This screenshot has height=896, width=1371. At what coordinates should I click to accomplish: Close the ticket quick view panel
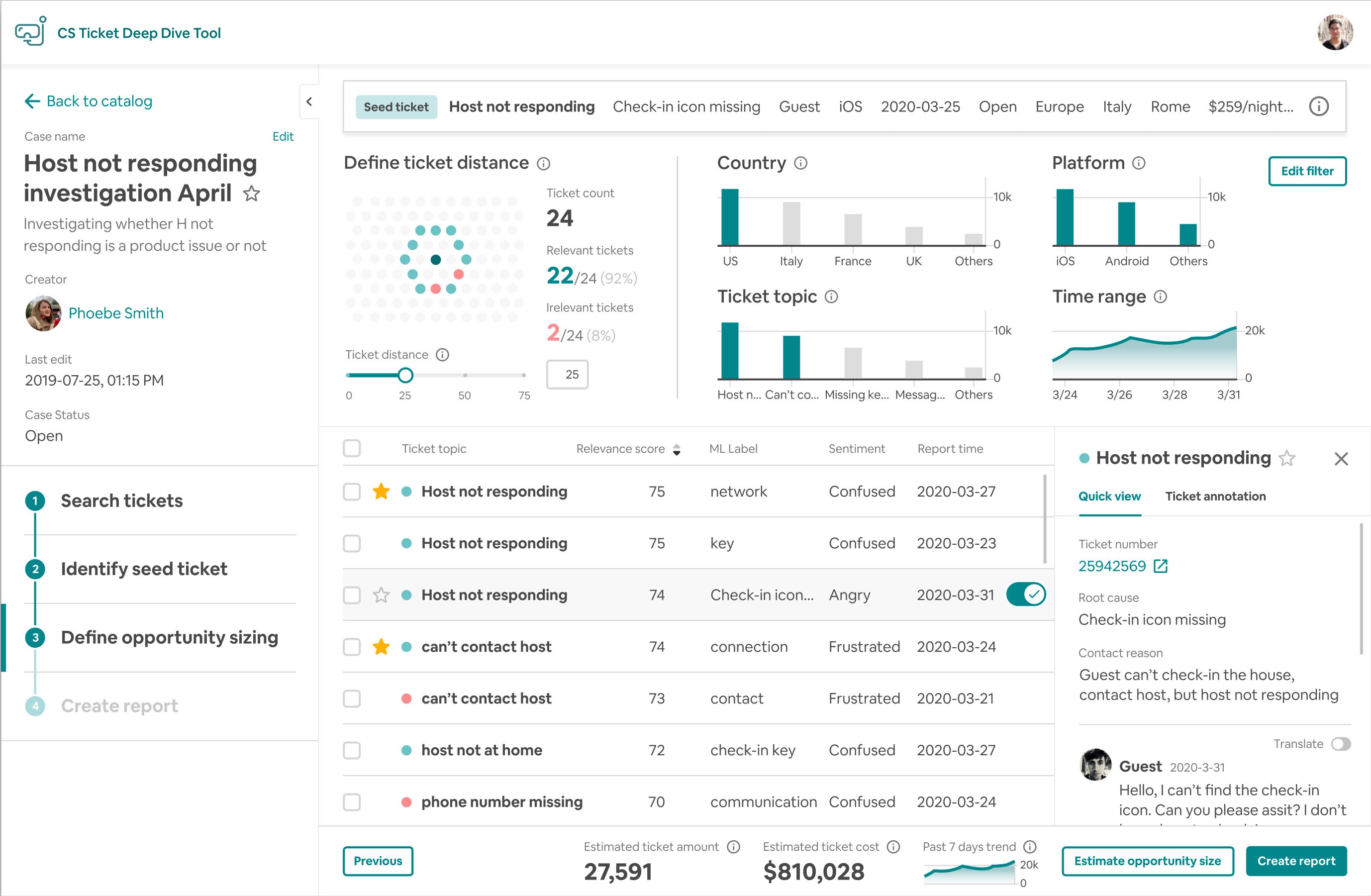(x=1341, y=459)
